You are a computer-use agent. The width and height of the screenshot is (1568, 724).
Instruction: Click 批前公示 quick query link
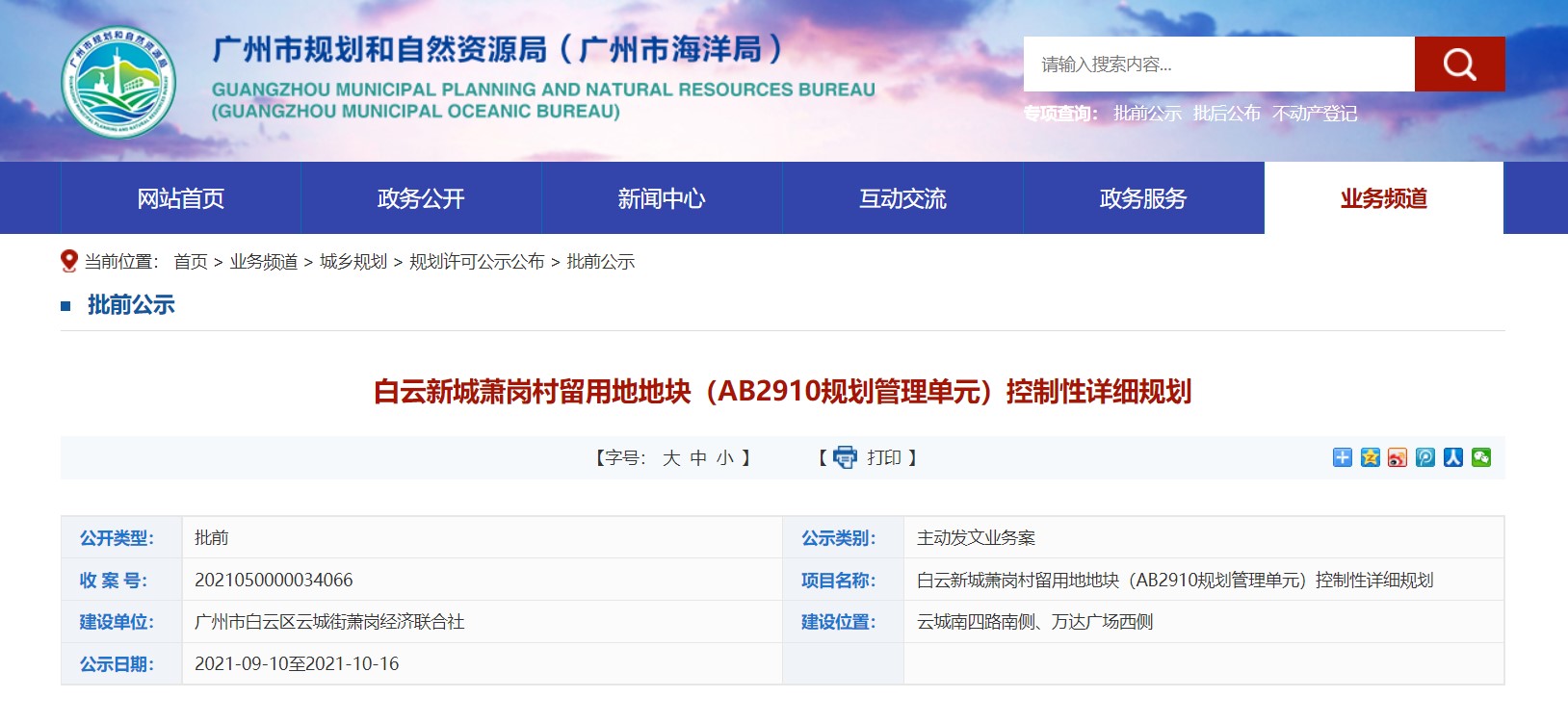pyautogui.click(x=1148, y=114)
